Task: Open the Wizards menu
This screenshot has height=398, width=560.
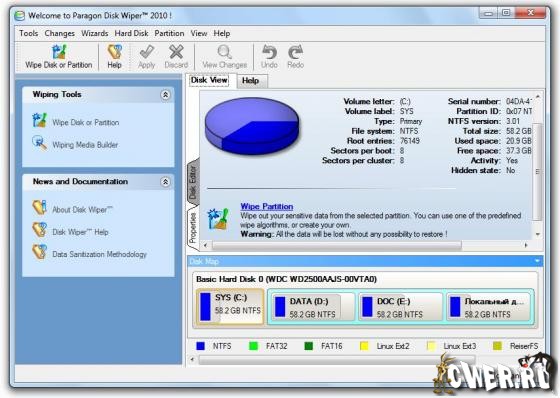Action: click(x=95, y=33)
